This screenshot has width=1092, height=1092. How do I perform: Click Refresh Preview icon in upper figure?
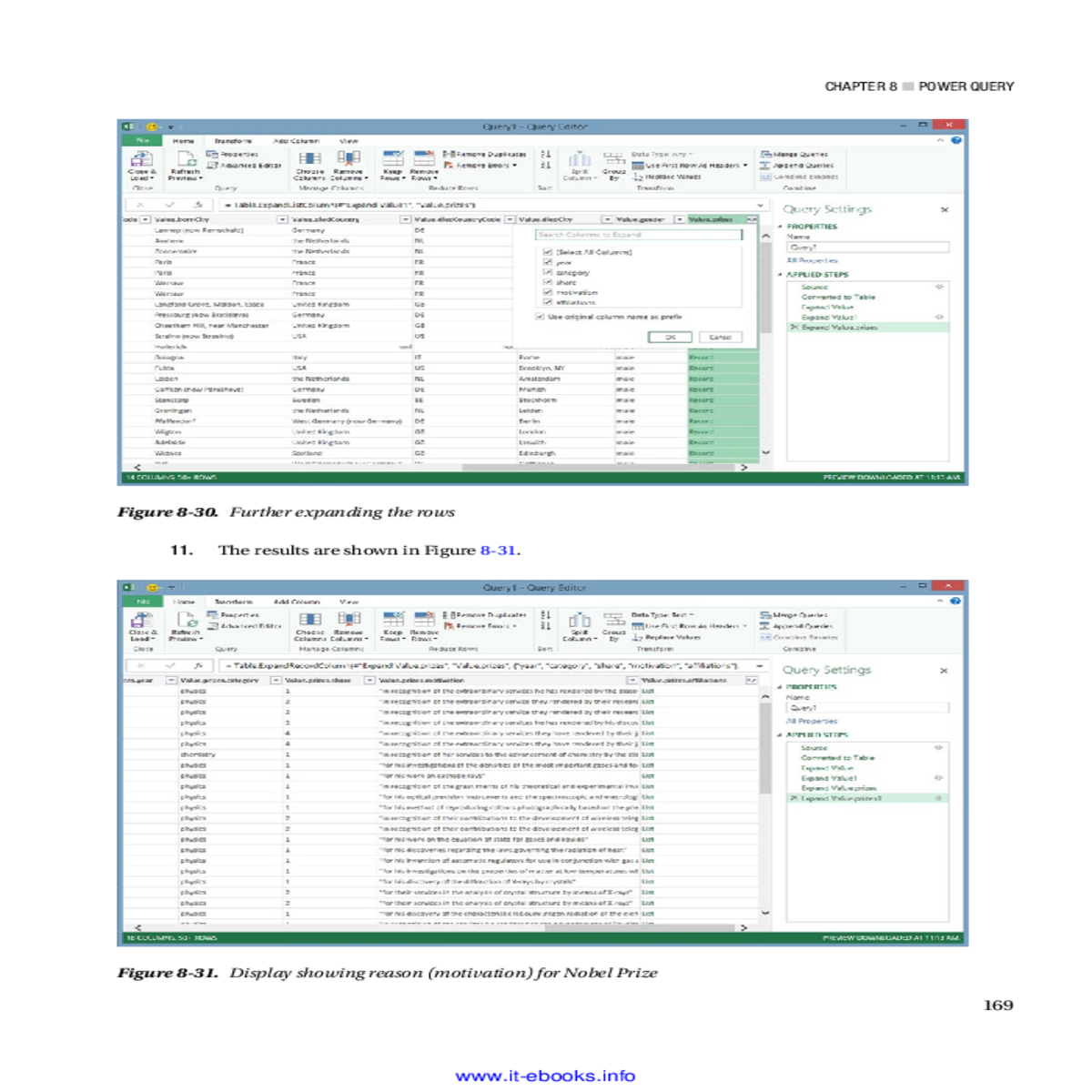[x=186, y=159]
